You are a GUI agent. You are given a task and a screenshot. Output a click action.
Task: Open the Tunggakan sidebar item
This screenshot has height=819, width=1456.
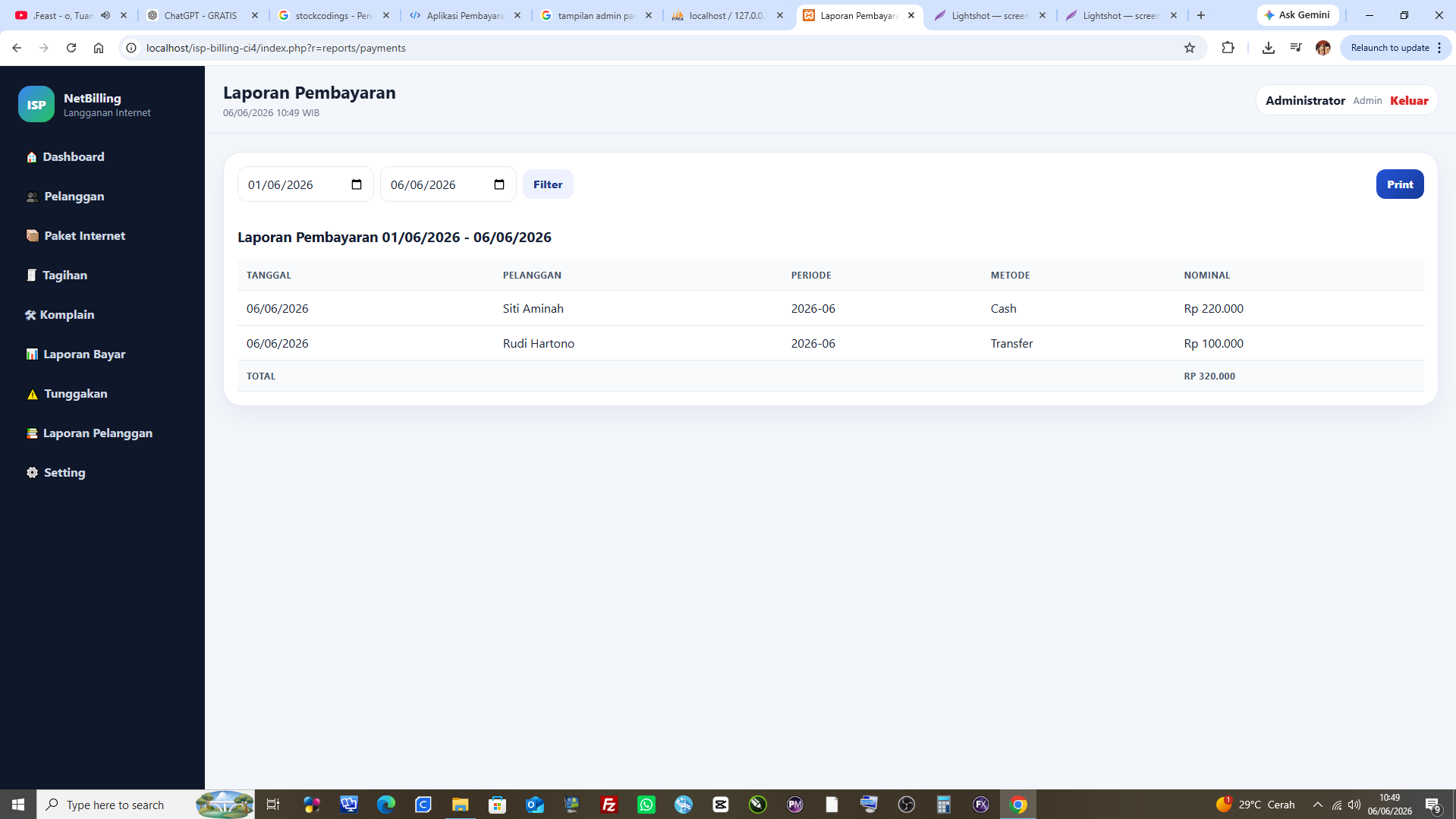(x=67, y=393)
